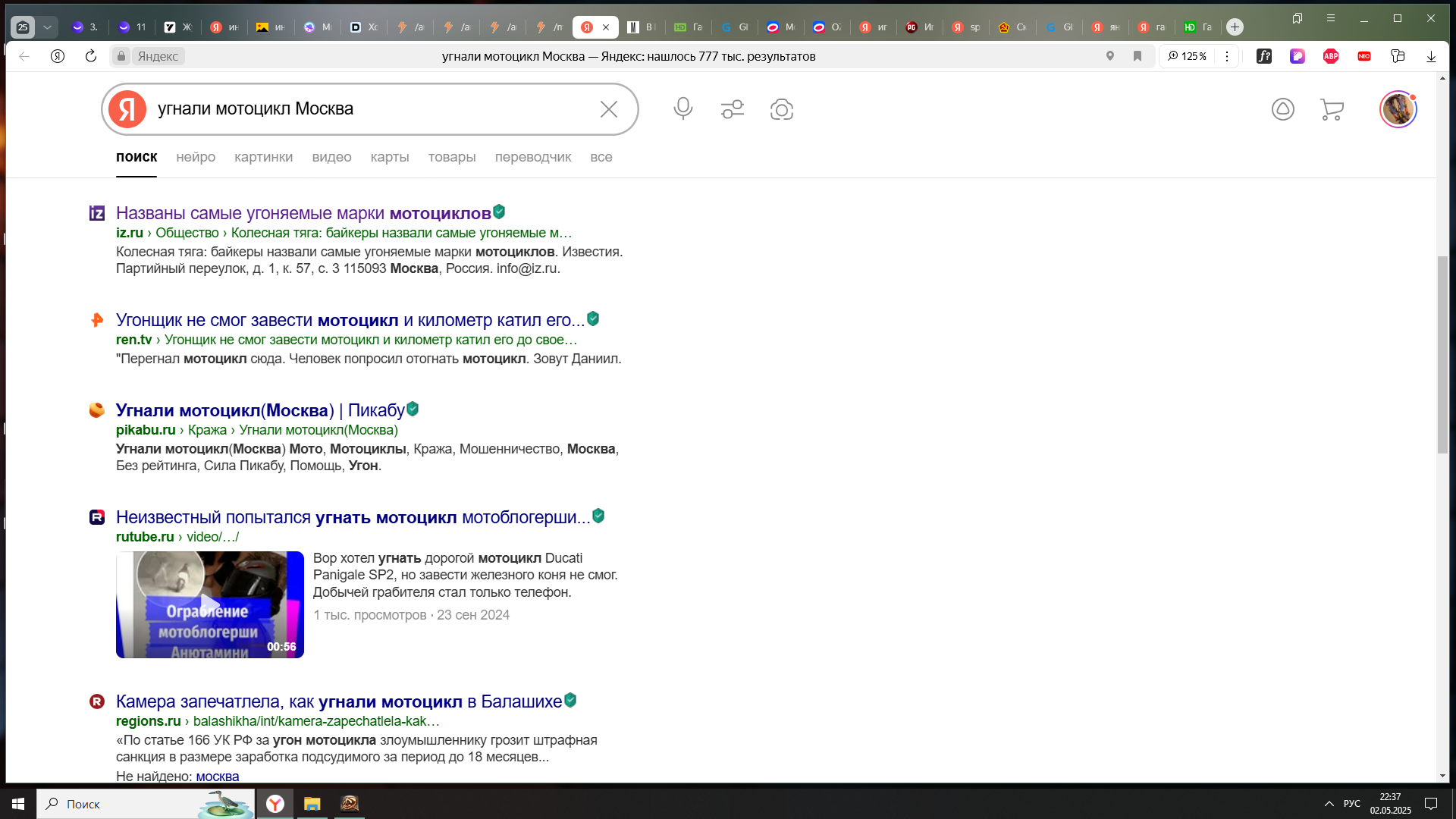
Task: Switch to the видео search tab
Action: click(331, 157)
